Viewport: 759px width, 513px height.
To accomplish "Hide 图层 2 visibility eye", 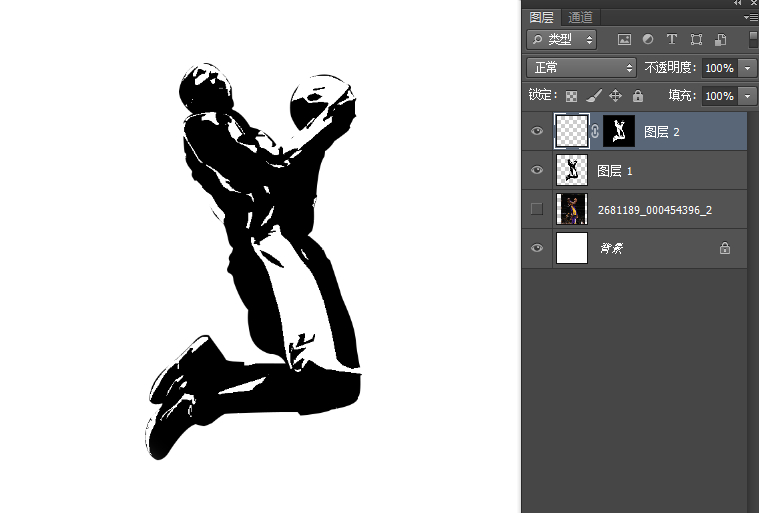I will pos(537,131).
